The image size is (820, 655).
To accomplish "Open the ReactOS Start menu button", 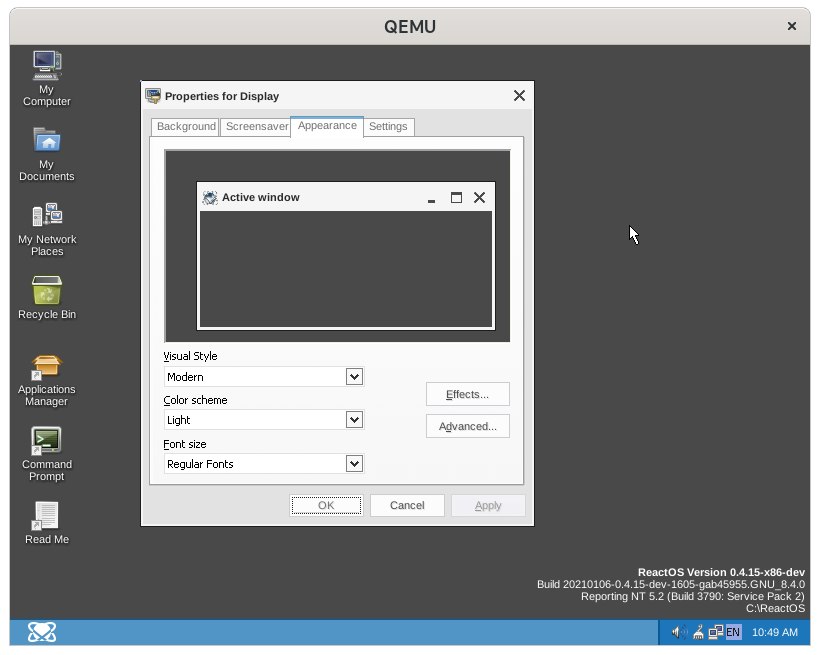I will 42,632.
